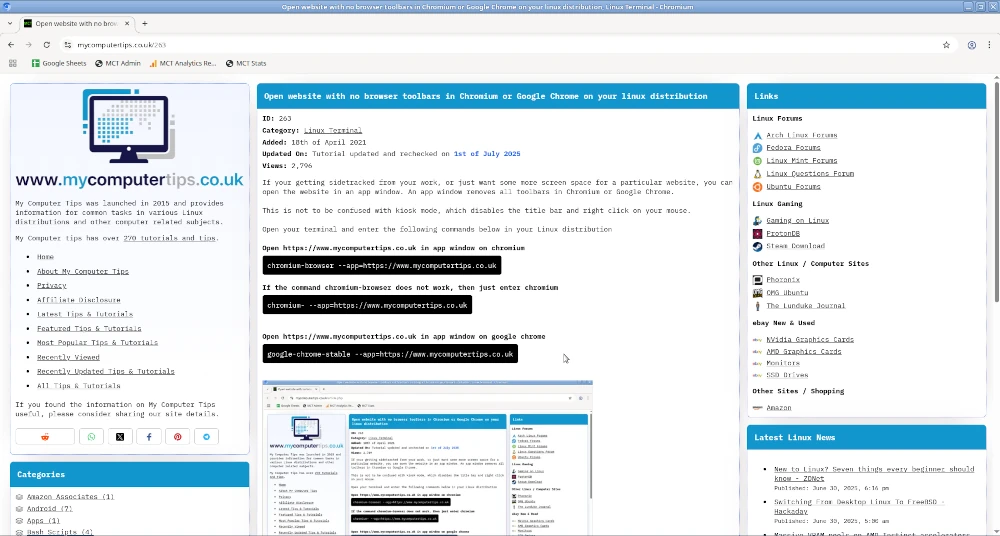This screenshot has width=1000, height=536.
Task: Share this site on X
Action: (x=120, y=437)
